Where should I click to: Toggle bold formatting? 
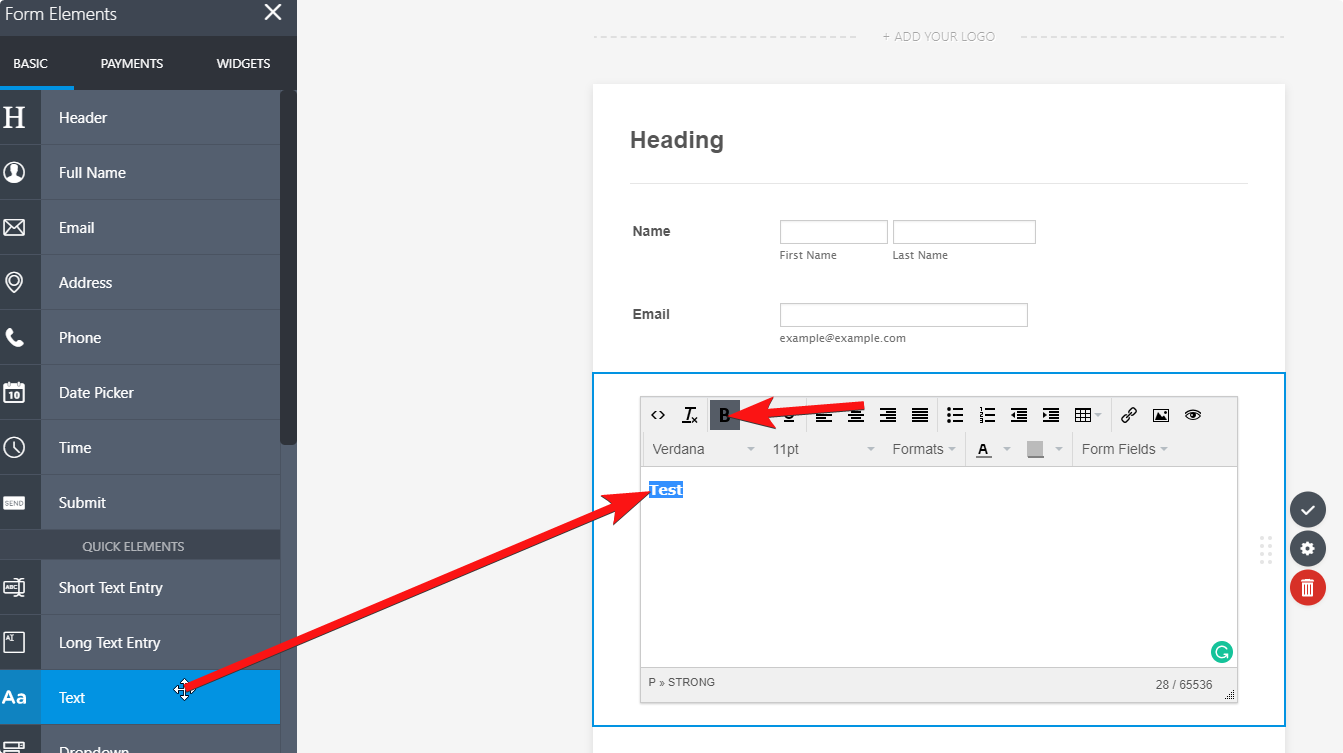(724, 415)
